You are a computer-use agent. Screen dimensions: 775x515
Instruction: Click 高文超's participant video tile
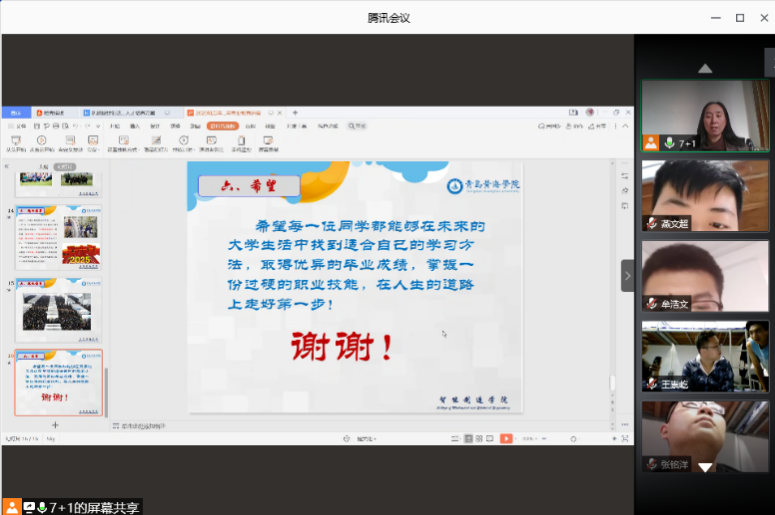[704, 196]
